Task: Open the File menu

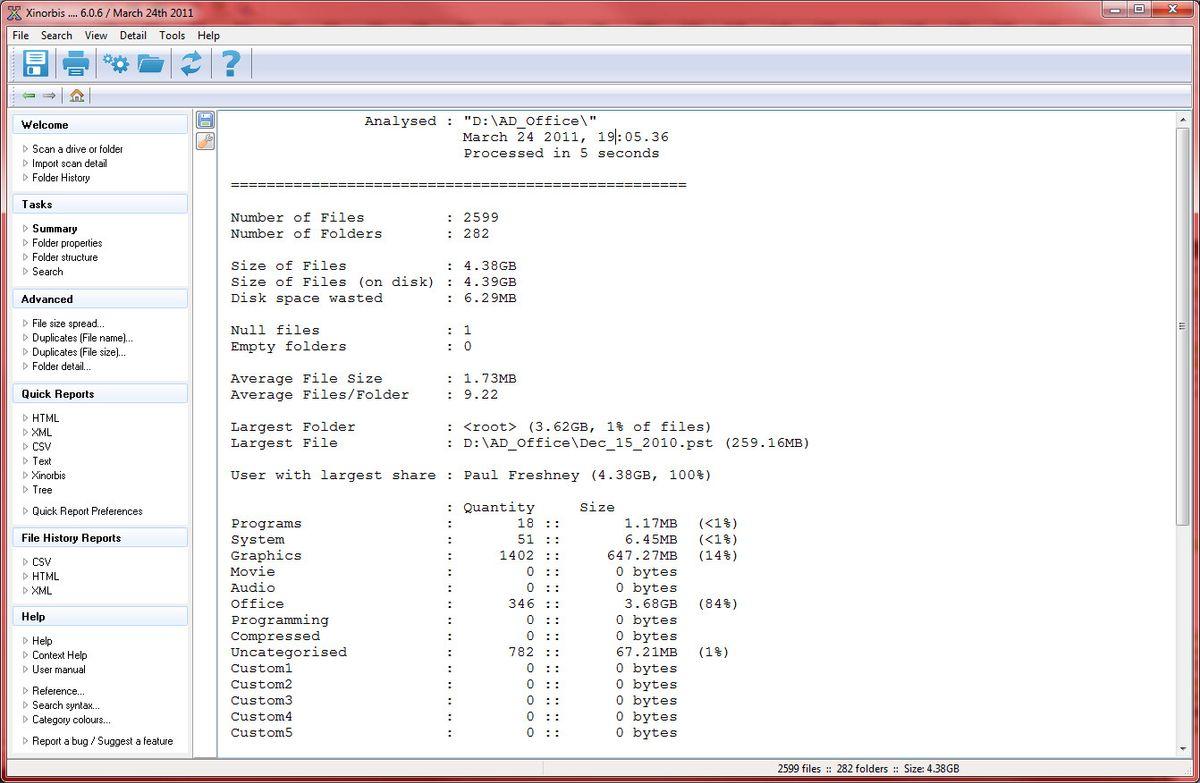Action: (x=21, y=35)
